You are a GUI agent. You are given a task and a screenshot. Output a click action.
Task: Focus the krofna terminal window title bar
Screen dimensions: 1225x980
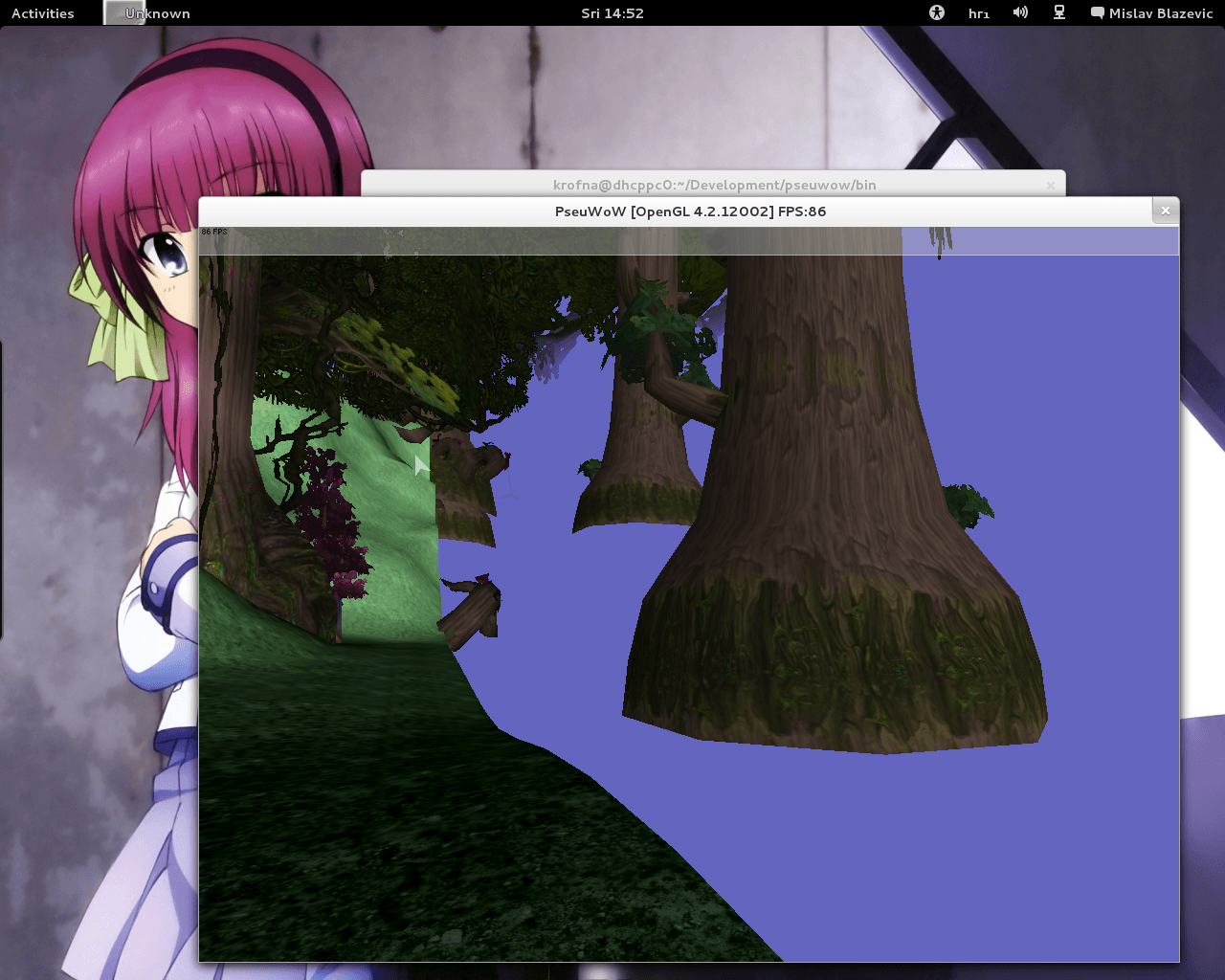tap(713, 184)
